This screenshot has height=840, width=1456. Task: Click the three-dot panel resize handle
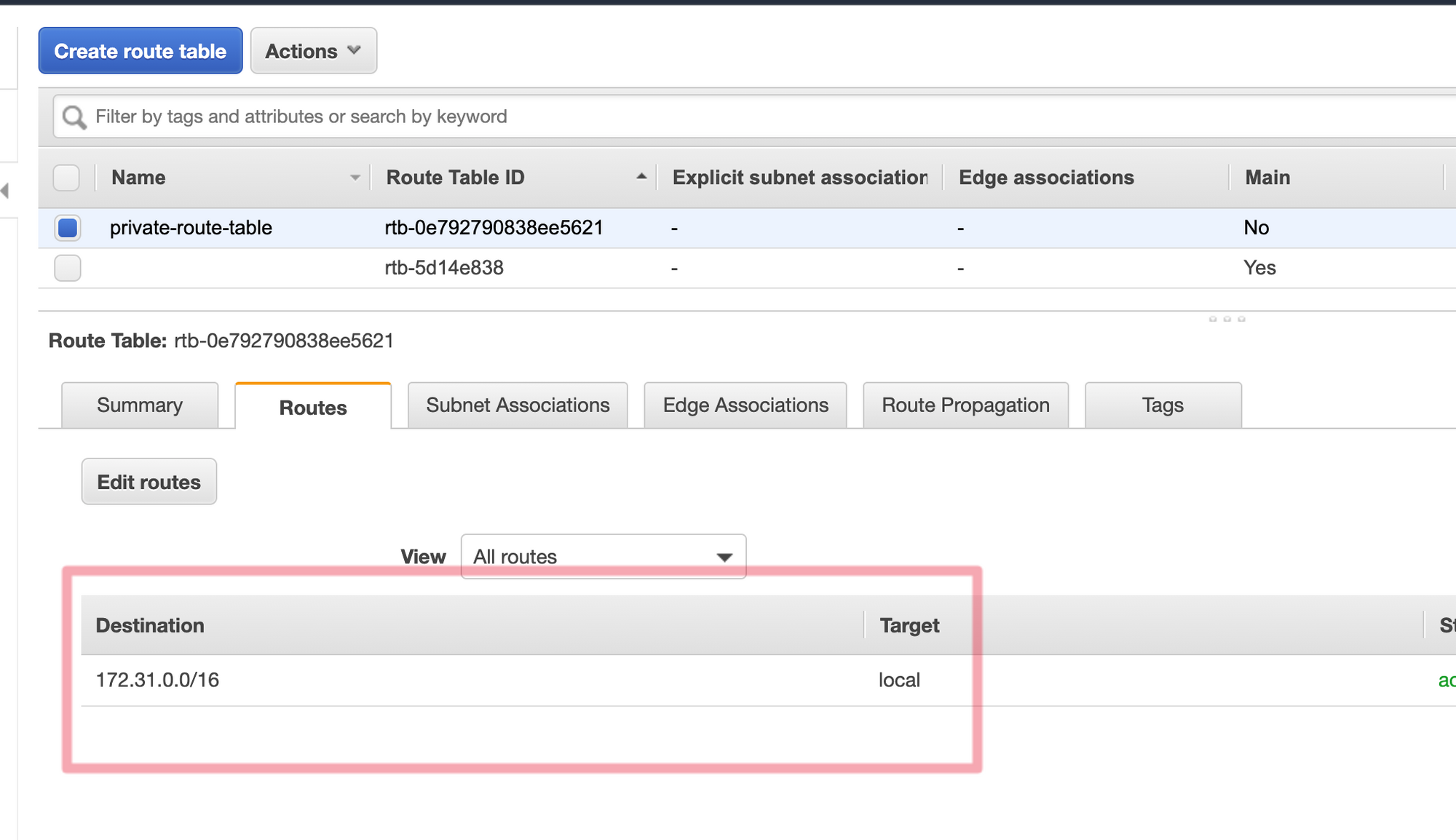[x=1227, y=319]
